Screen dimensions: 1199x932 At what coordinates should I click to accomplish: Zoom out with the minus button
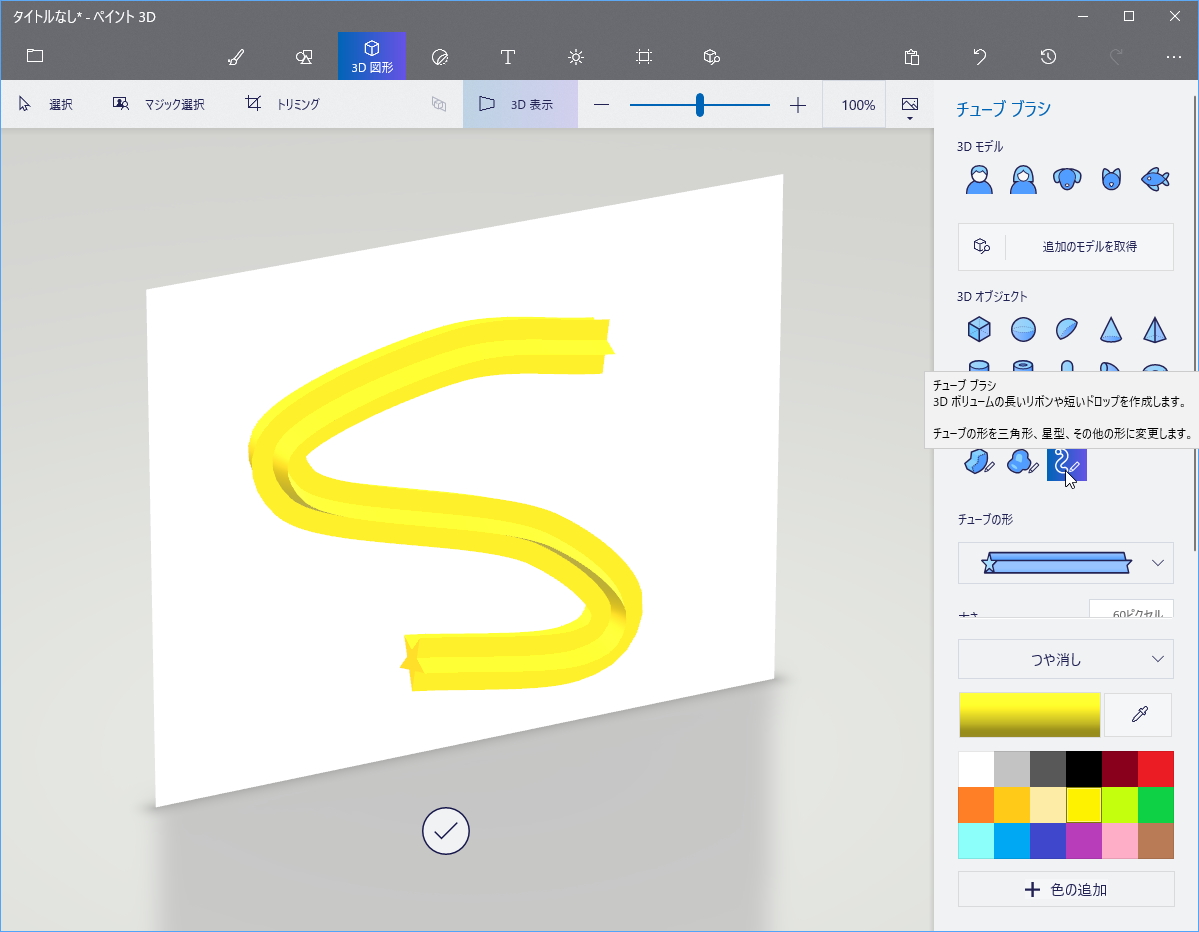point(602,105)
